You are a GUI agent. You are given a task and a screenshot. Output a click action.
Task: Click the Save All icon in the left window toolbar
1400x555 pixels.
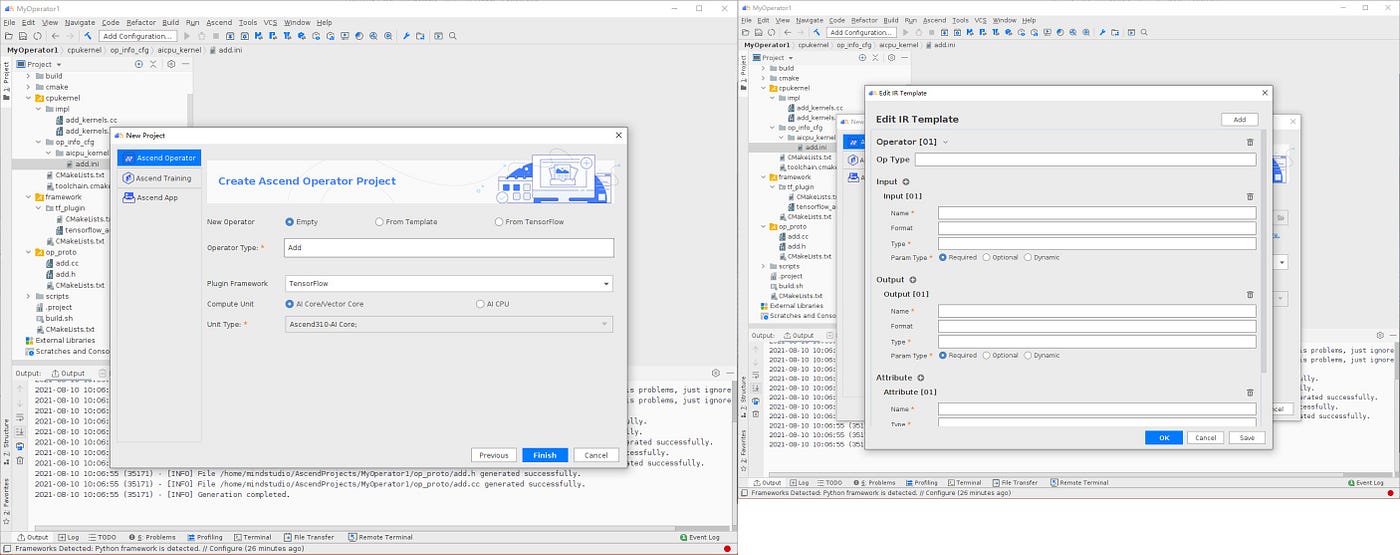click(x=23, y=36)
